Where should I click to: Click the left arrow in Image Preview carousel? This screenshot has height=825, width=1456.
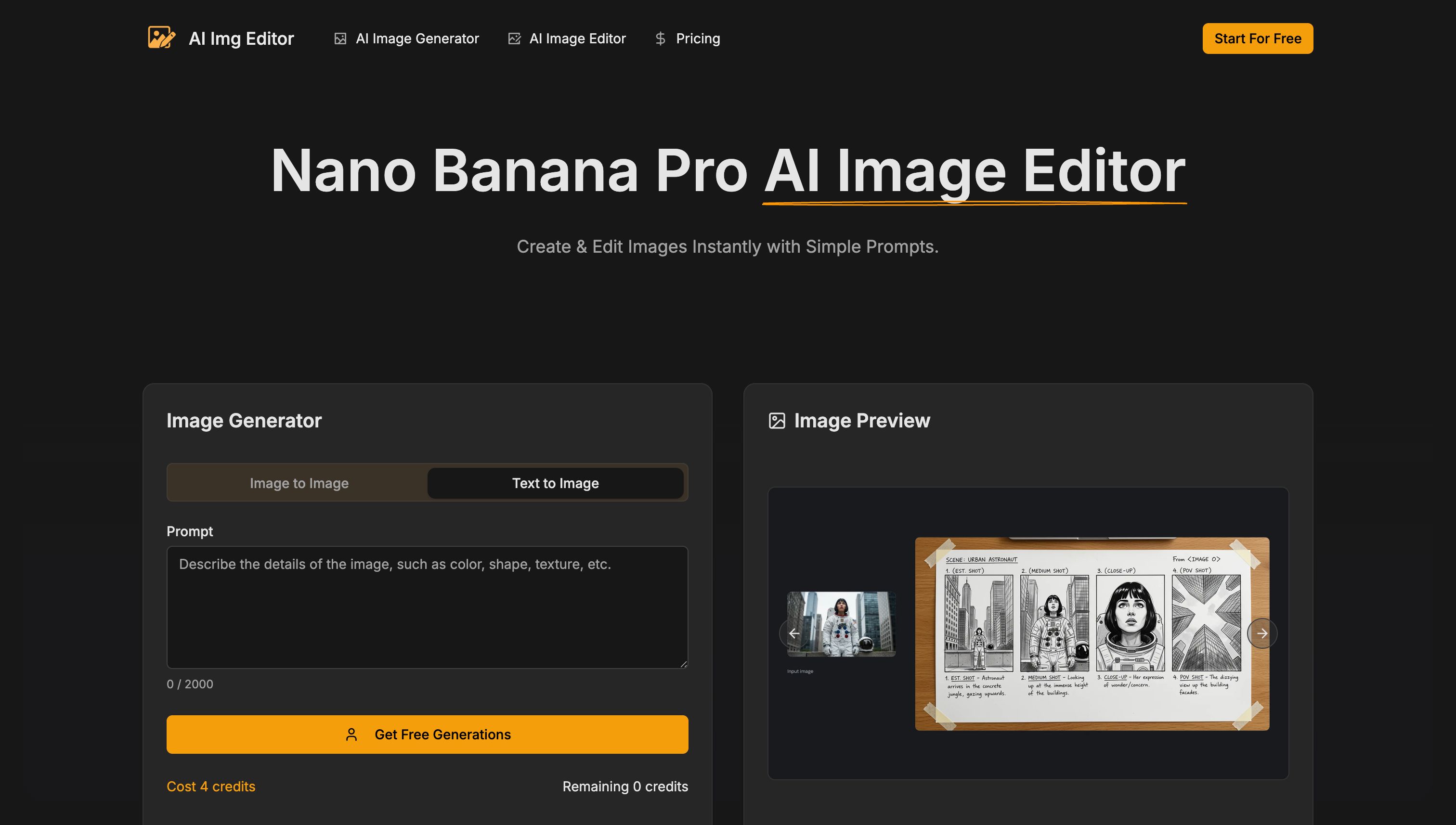[794, 633]
